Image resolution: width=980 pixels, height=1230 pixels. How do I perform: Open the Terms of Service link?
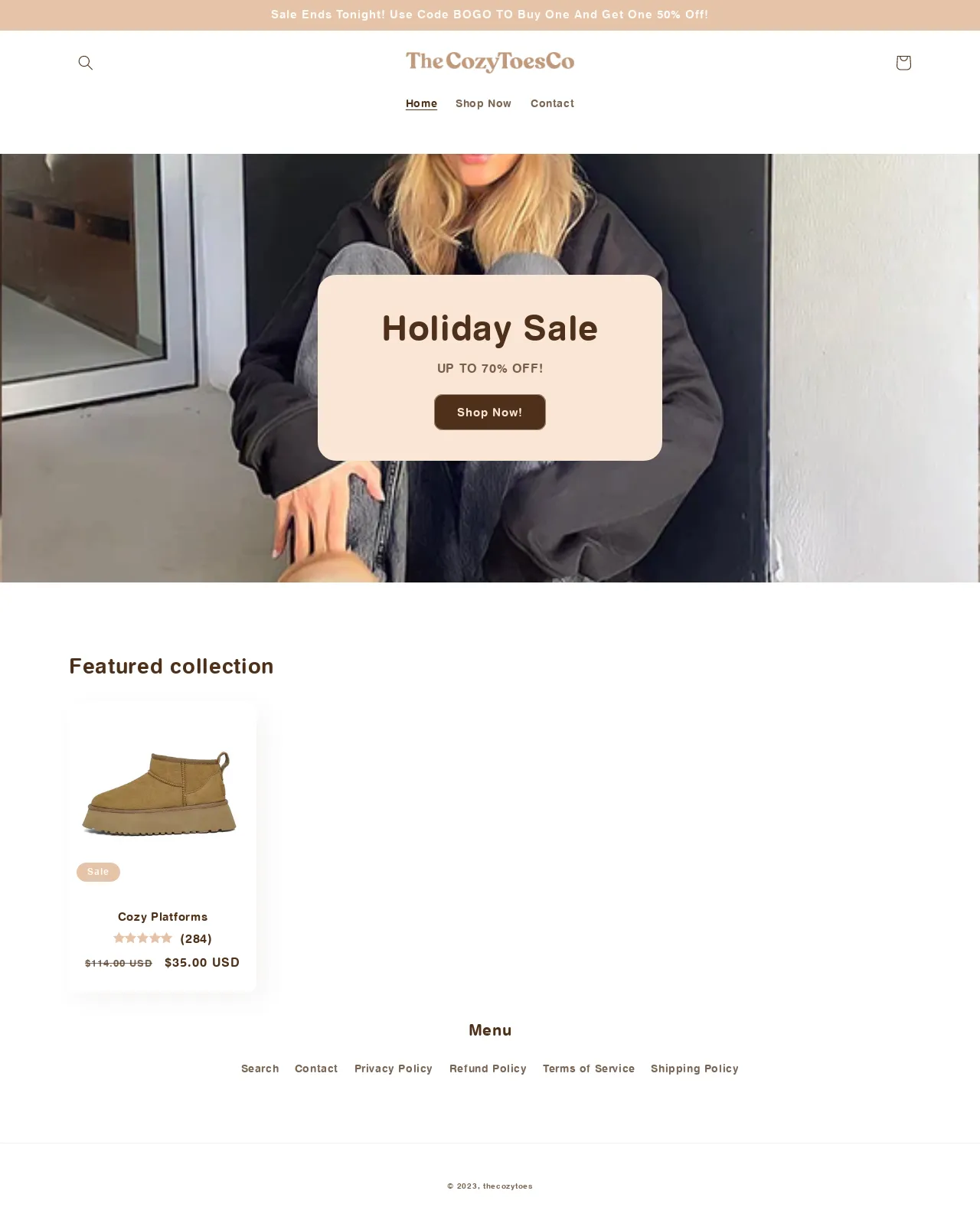589,1069
